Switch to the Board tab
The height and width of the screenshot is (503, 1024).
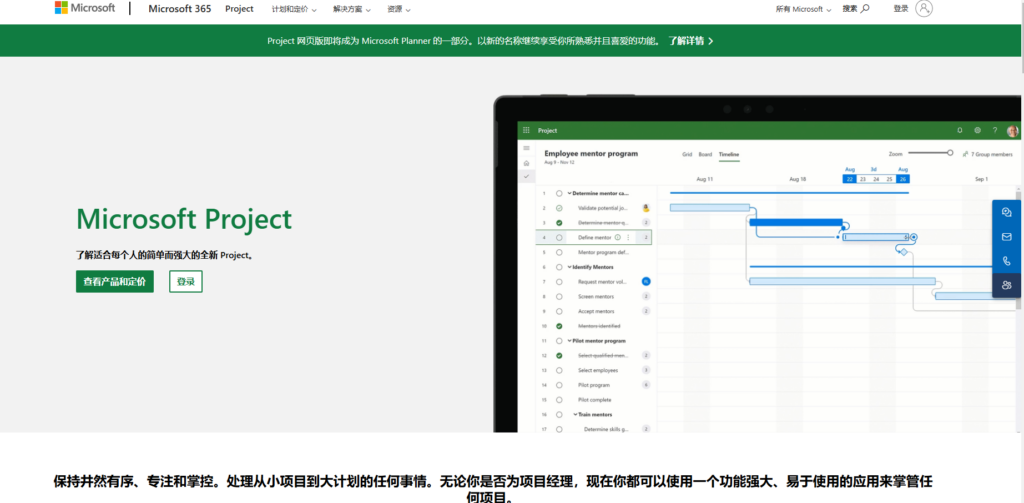tap(705, 155)
